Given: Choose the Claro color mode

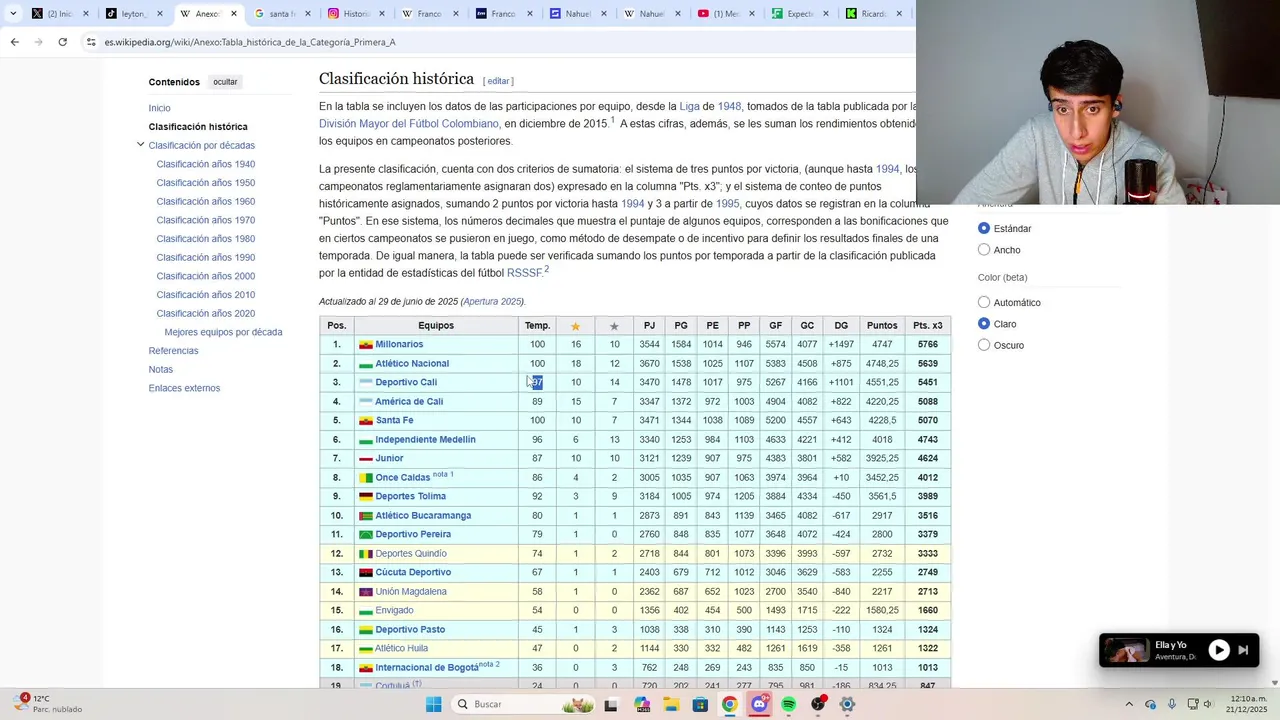Looking at the screenshot, I should click(x=984, y=324).
